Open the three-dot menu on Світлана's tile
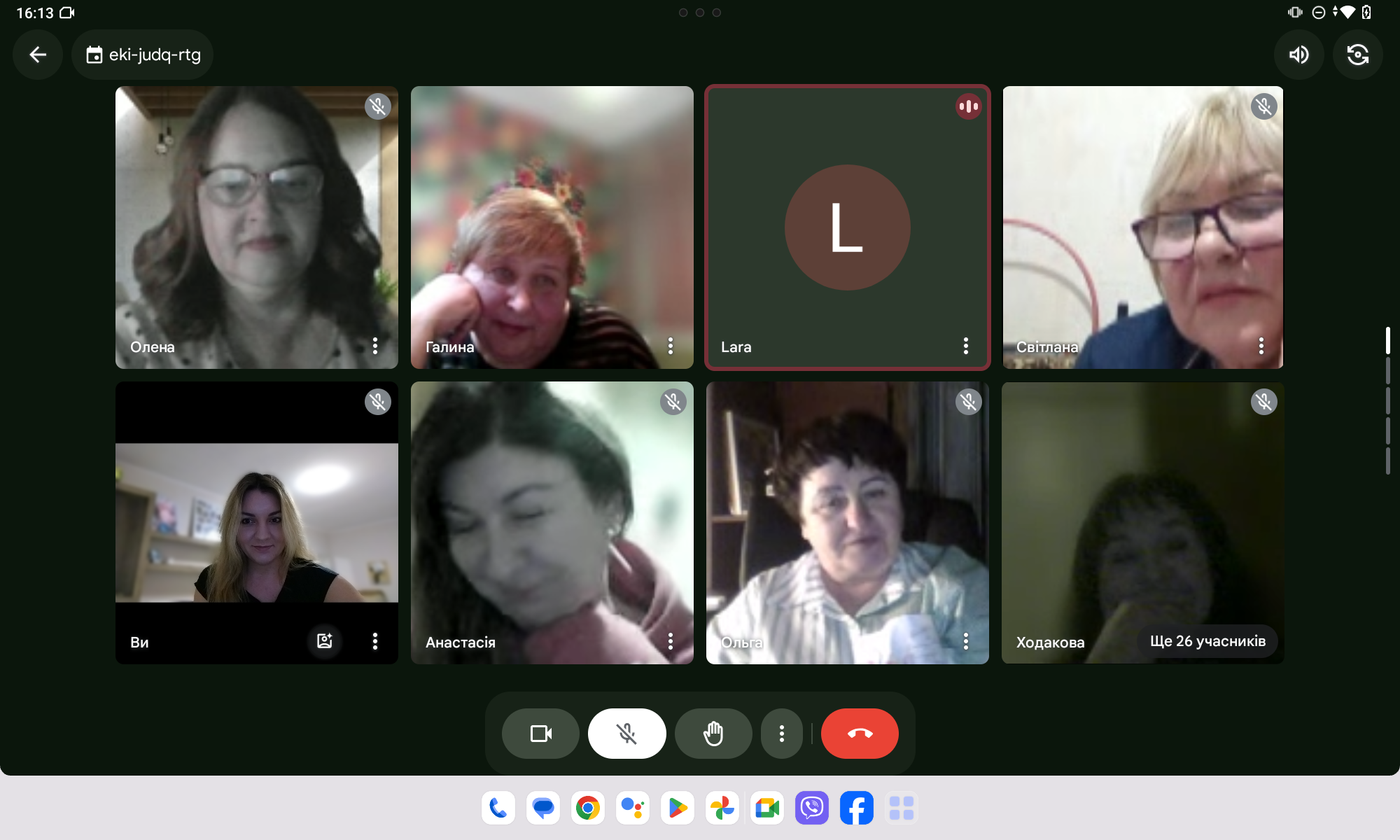 [1261, 346]
